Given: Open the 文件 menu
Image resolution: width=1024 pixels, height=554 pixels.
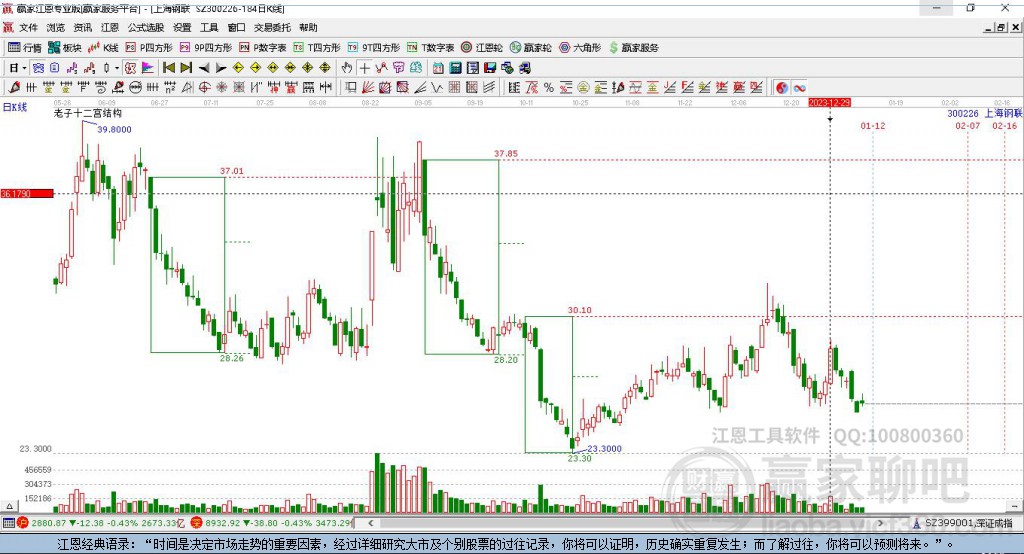Looking at the screenshot, I should point(28,27).
